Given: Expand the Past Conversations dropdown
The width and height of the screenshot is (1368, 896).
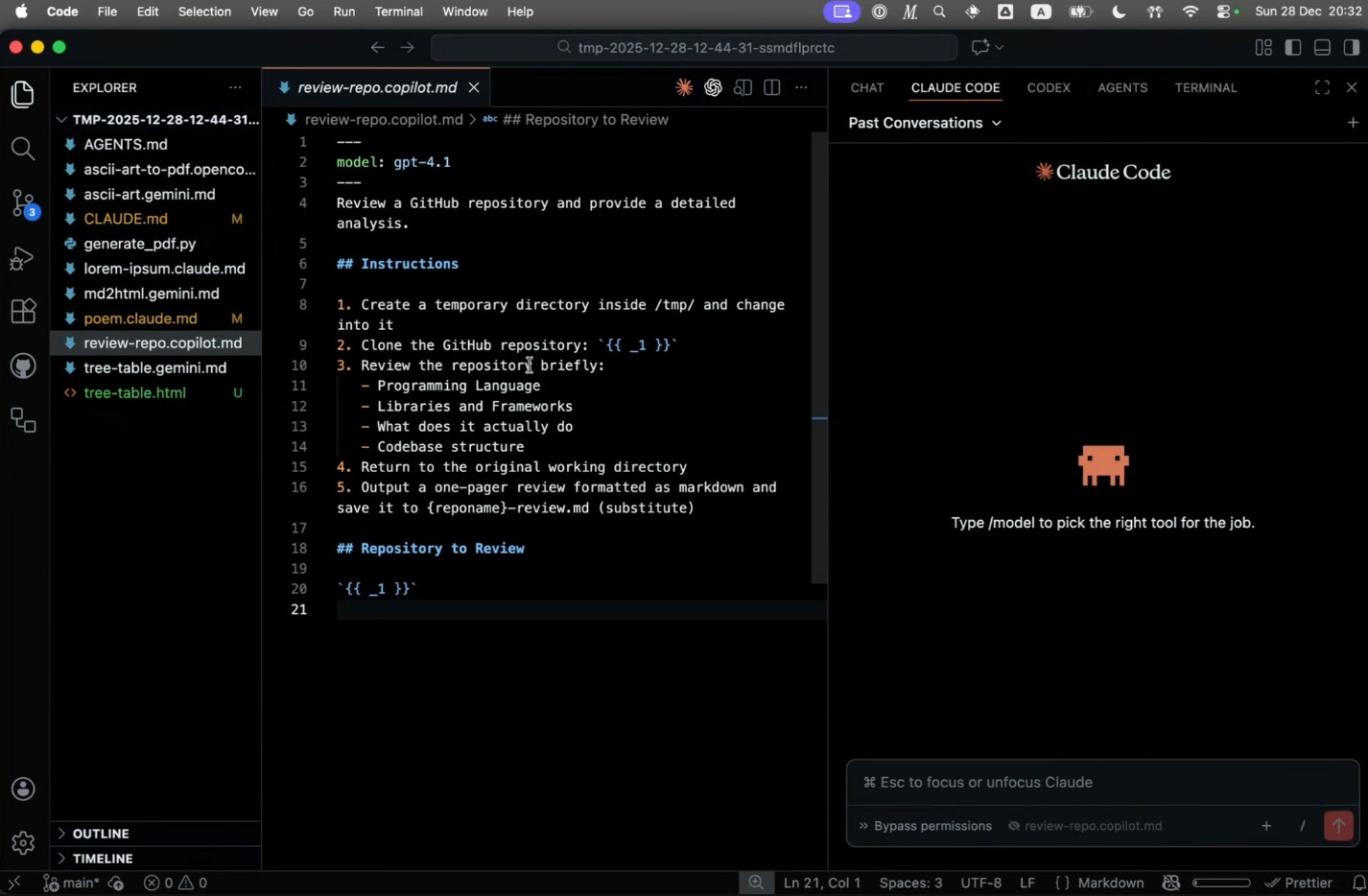Looking at the screenshot, I should (x=925, y=123).
